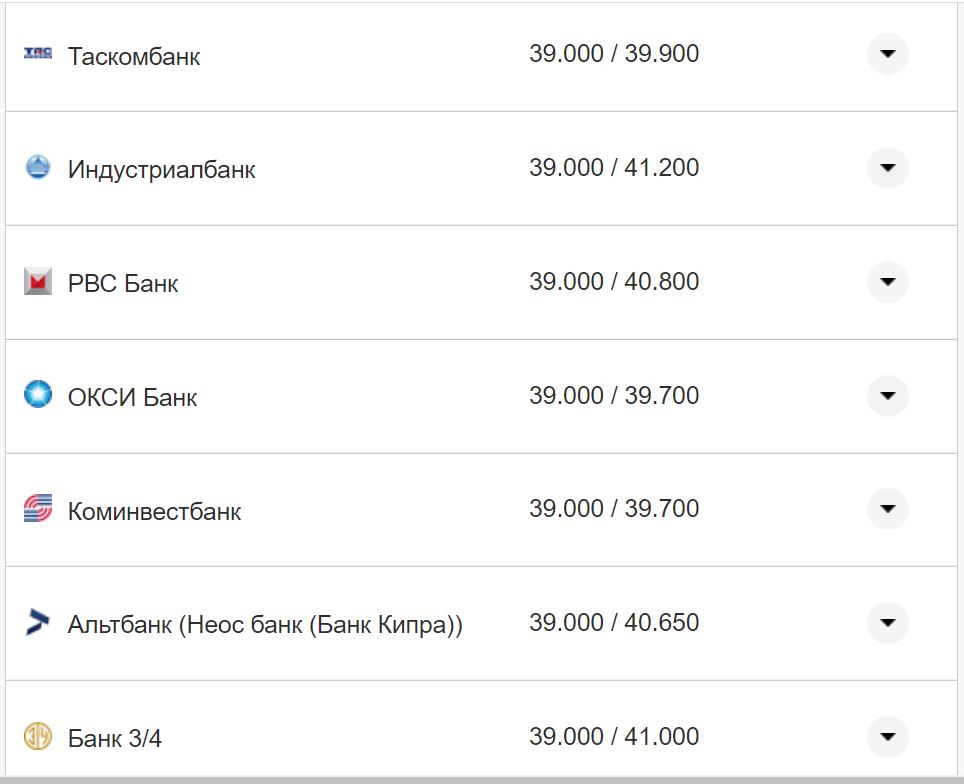
Task: Click the Таскомбанк logo icon
Action: click(37, 53)
